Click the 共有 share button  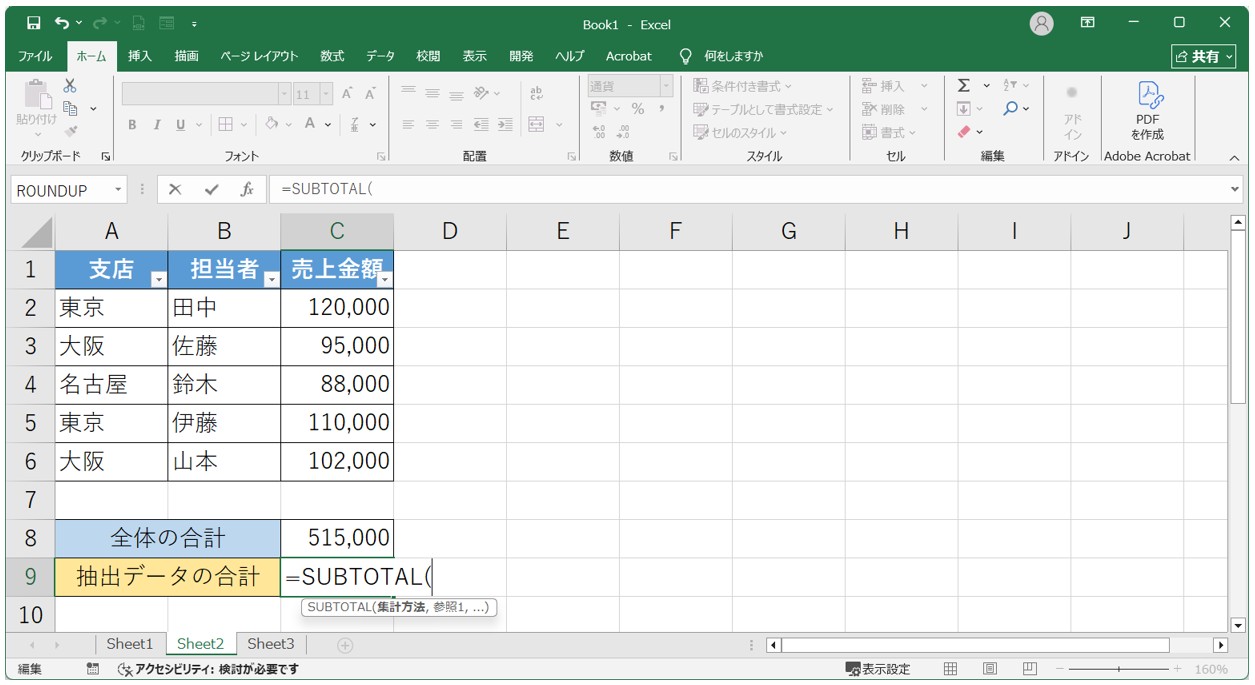point(1203,56)
